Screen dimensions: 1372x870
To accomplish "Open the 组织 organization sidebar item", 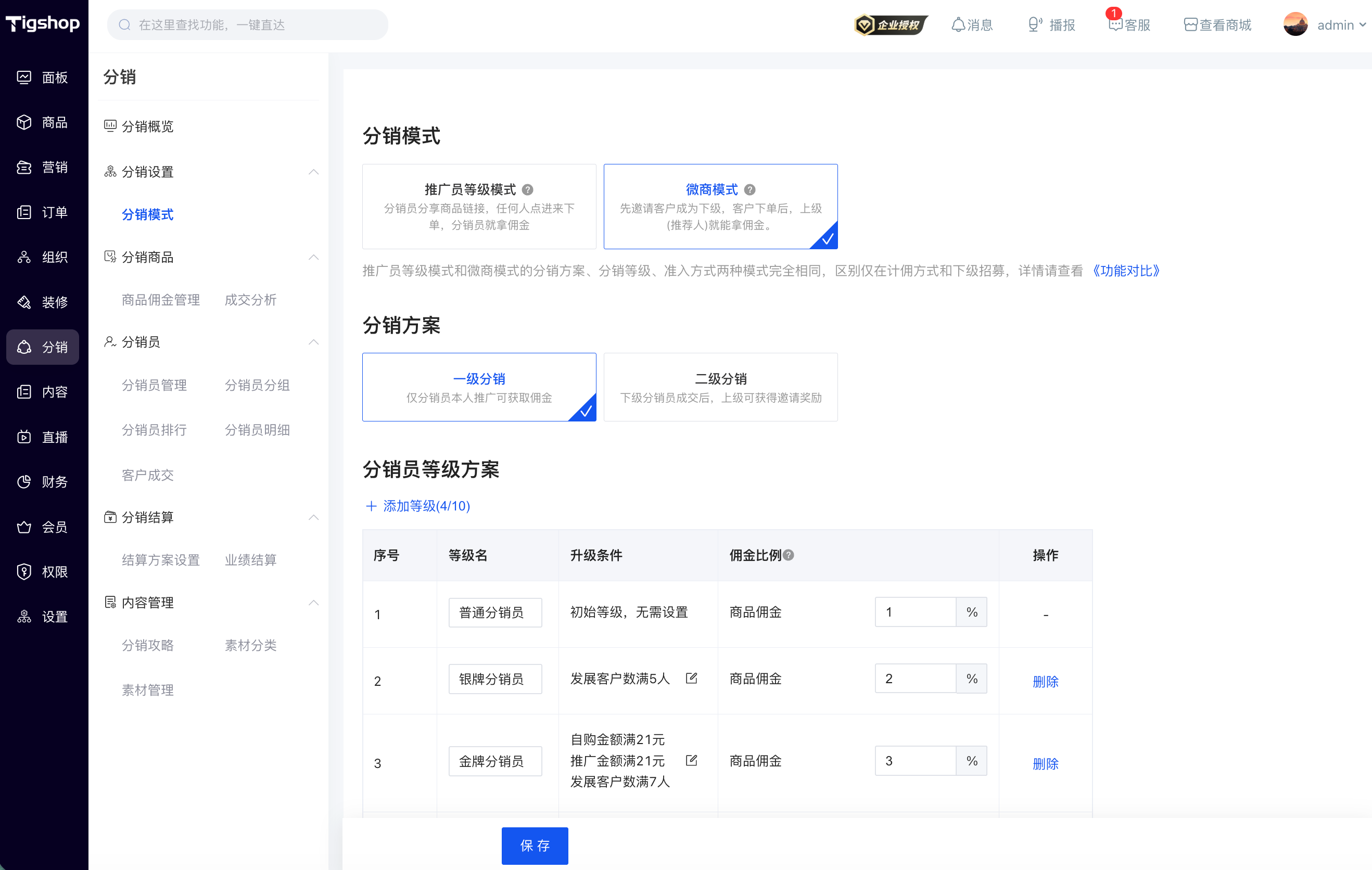I will pyautogui.click(x=43, y=257).
